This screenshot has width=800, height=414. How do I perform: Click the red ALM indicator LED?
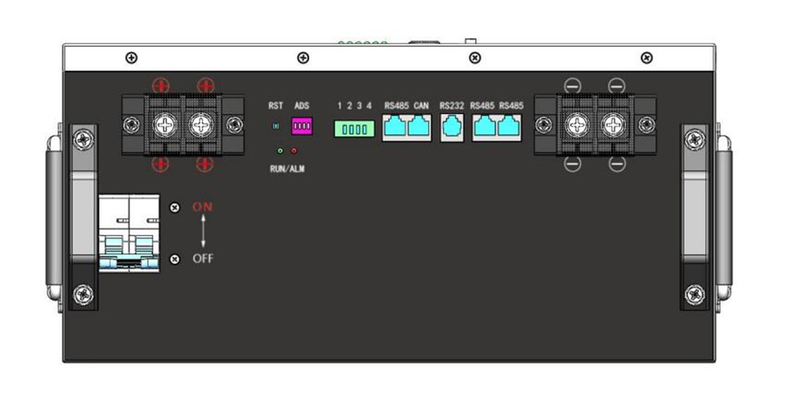pos(294,151)
